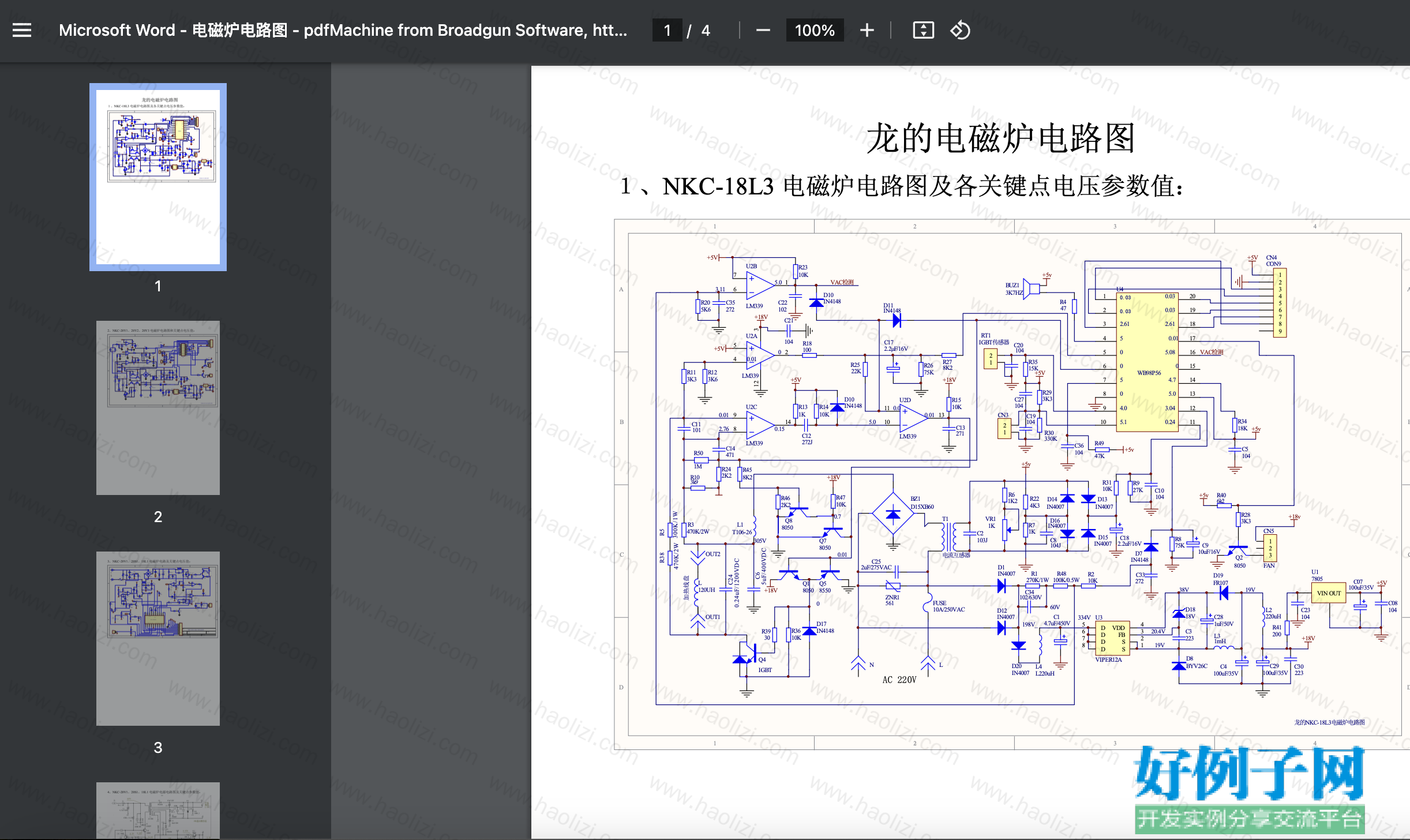Viewport: 1410px width, 840px height.
Task: Click the fit to page icon
Action: point(923,30)
